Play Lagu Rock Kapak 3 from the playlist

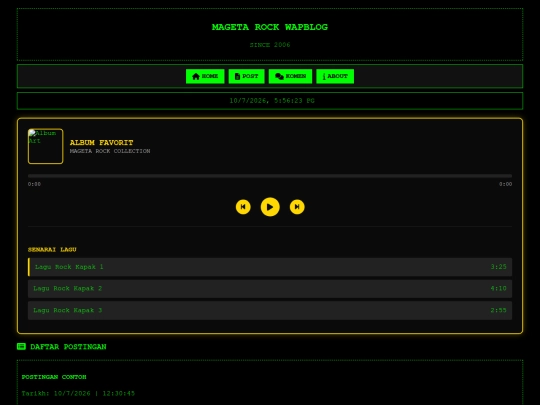[270, 310]
